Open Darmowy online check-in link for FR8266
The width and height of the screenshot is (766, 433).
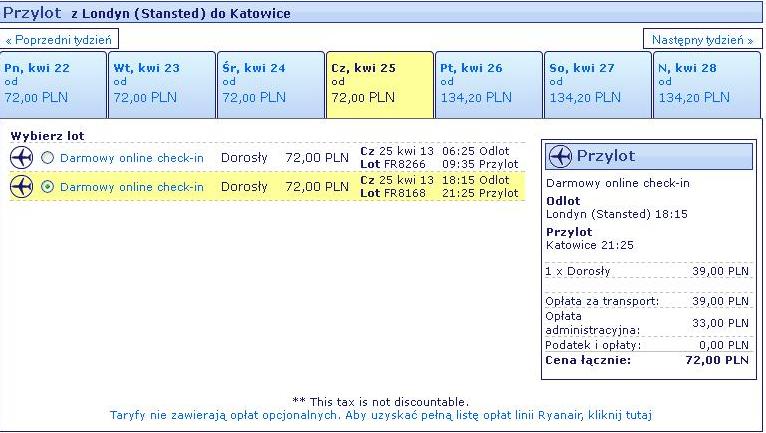click(132, 158)
